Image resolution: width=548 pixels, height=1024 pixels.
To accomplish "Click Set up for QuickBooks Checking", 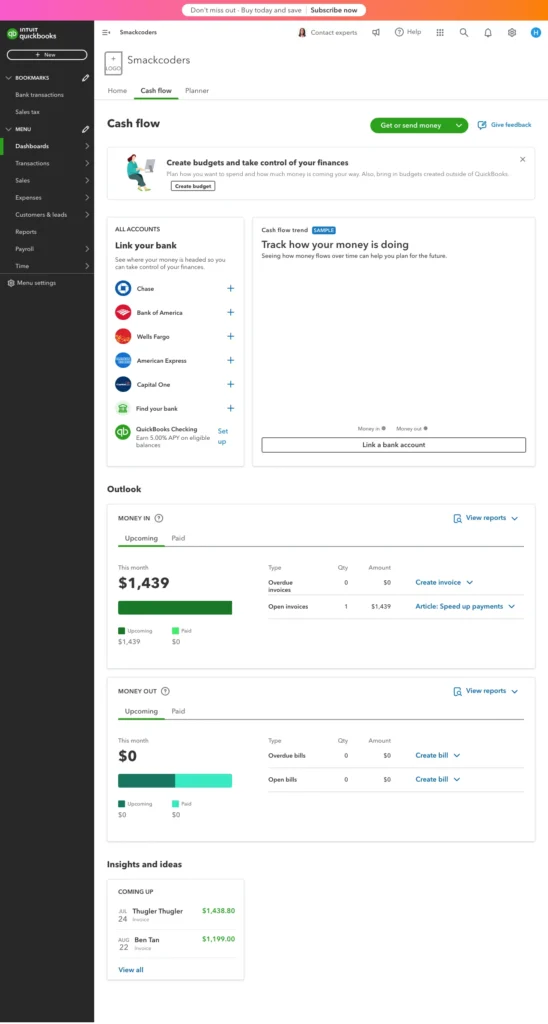I will point(223,436).
